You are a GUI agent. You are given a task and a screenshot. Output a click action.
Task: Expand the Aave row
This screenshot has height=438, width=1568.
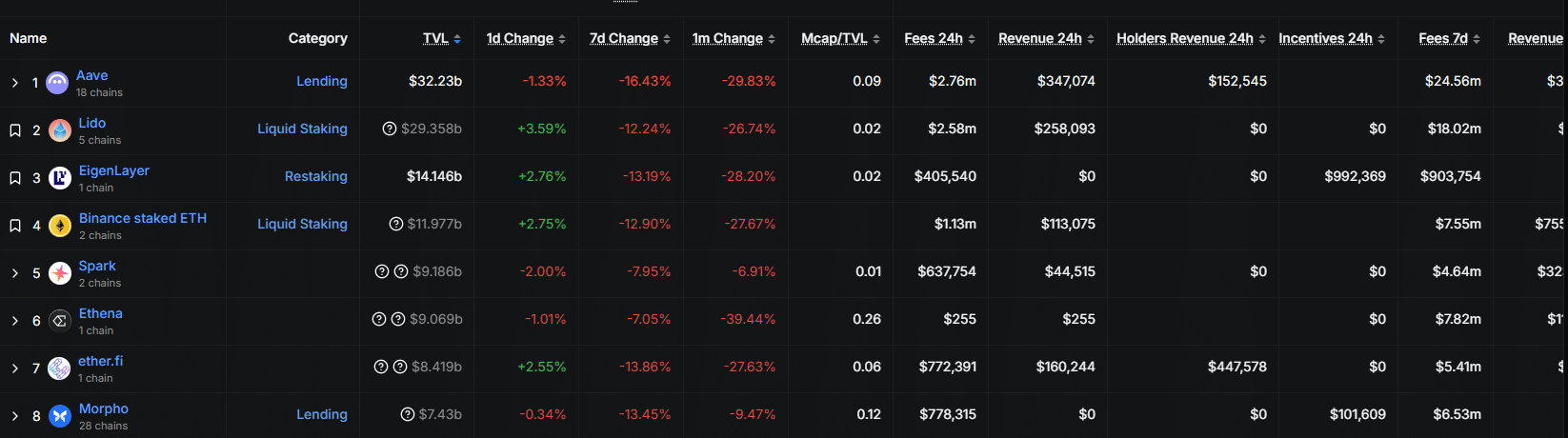pos(15,83)
